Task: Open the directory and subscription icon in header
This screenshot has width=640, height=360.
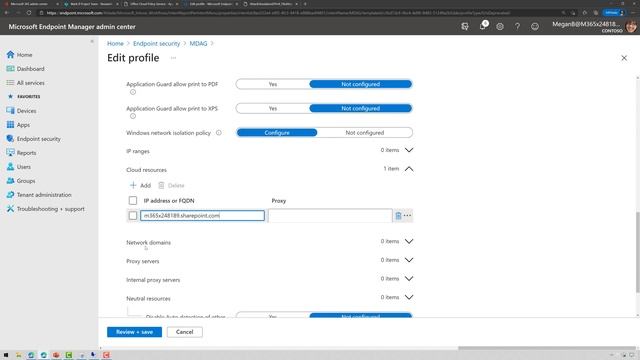Action: (x=465, y=27)
